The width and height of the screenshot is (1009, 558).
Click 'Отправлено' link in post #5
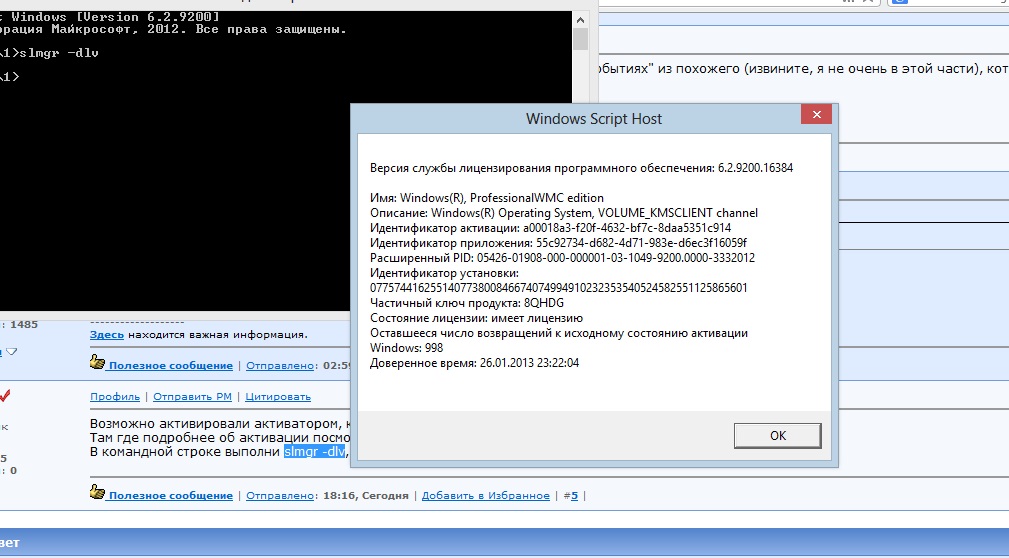[279, 495]
